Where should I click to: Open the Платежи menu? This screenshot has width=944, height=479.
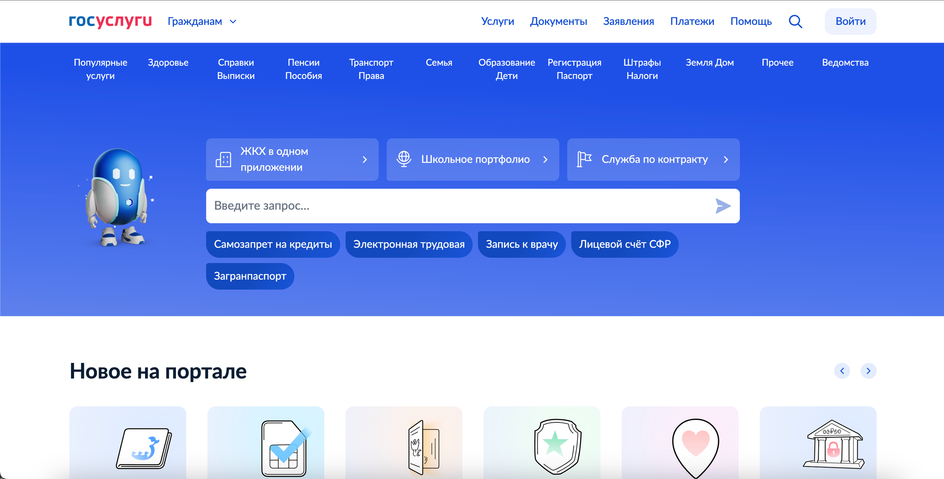click(x=692, y=22)
